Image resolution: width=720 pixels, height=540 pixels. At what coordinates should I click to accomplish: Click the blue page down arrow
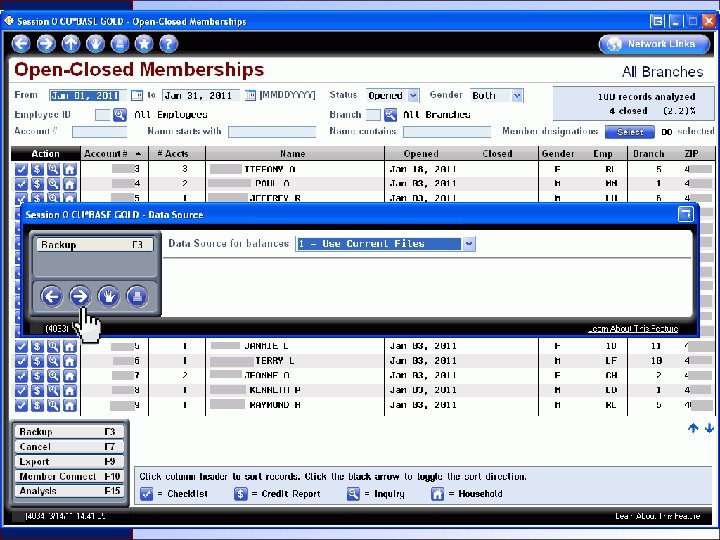[x=709, y=428]
